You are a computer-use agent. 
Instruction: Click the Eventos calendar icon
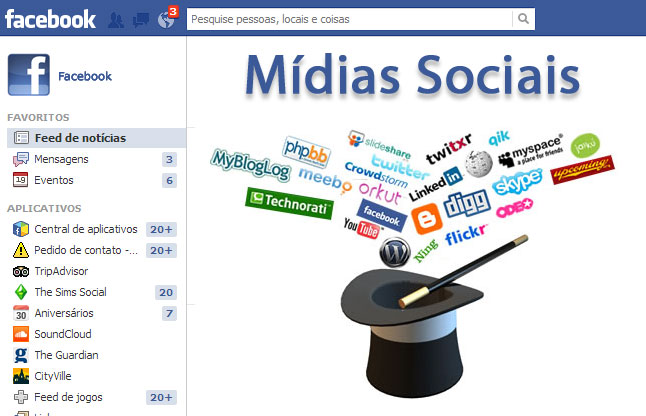pos(21,180)
